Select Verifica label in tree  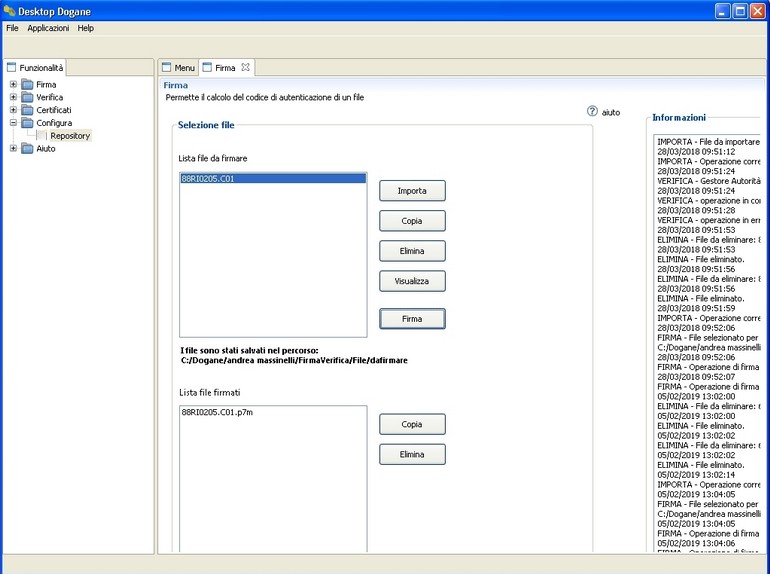(x=50, y=97)
